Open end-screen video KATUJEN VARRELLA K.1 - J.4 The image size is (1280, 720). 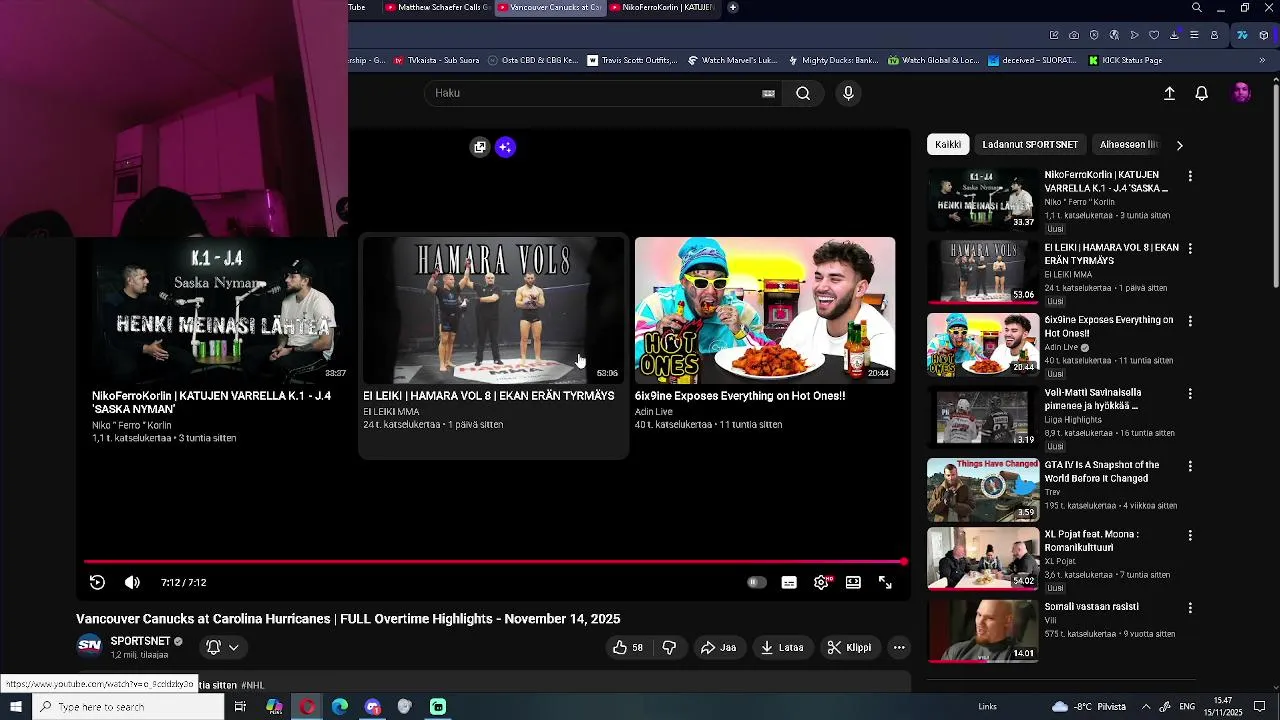pos(221,310)
